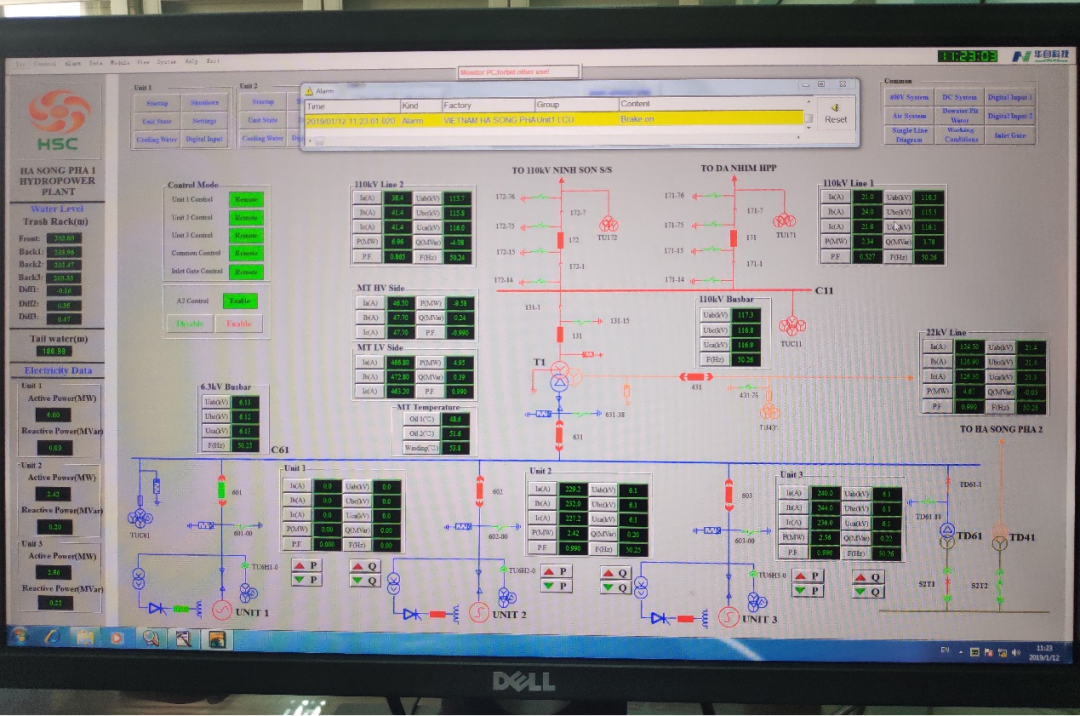Click the UNIT 3 generator symbol
This screenshot has height=716, width=1080.
(728, 615)
